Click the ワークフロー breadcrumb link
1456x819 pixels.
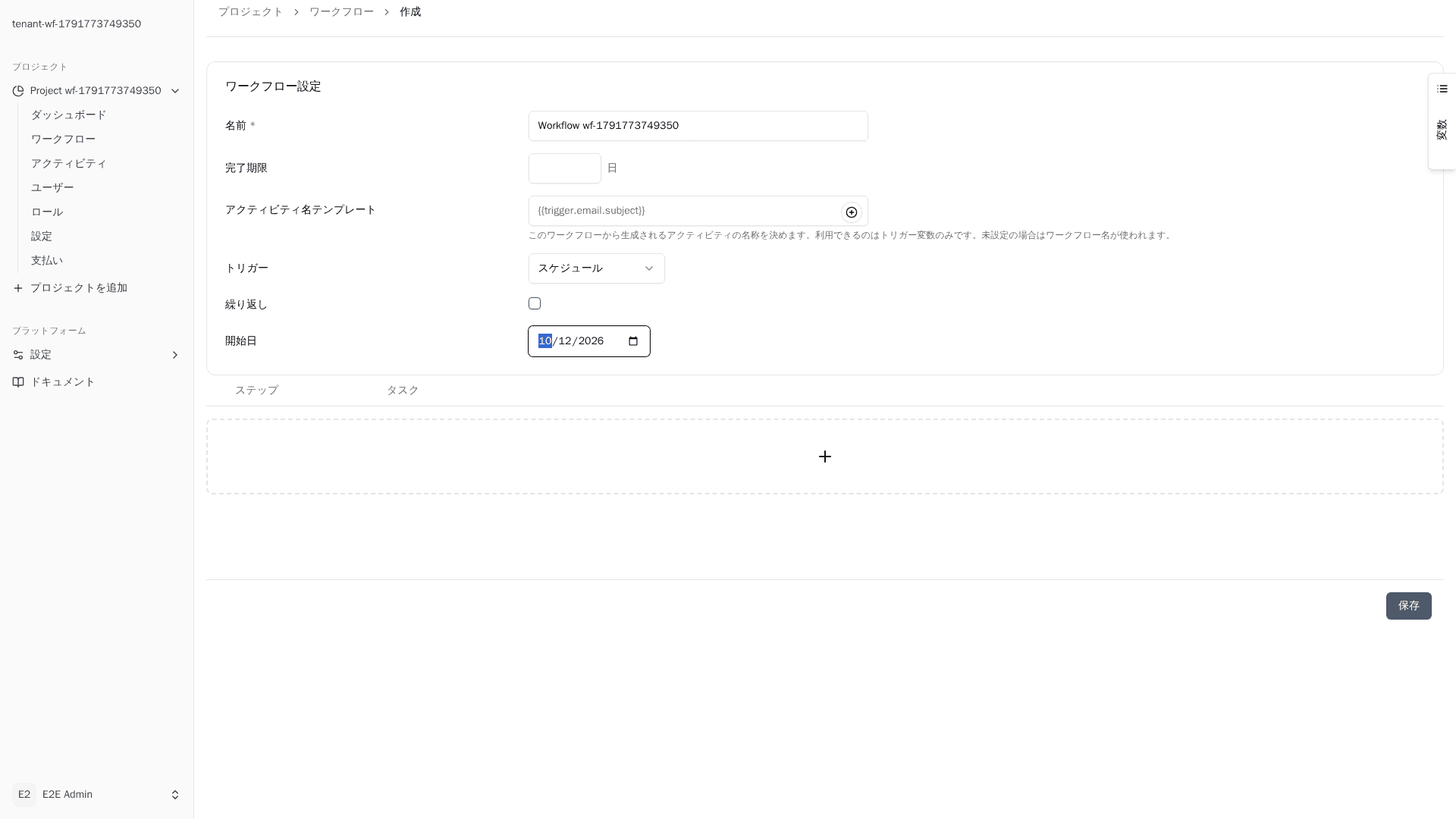coord(341,12)
